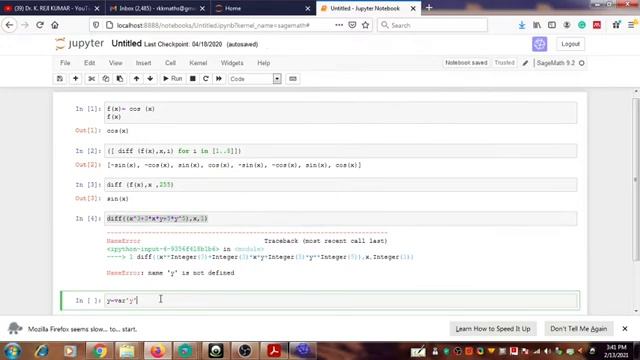Go back with the browser back arrow
This screenshot has height=360, width=640.
pos(9,25)
